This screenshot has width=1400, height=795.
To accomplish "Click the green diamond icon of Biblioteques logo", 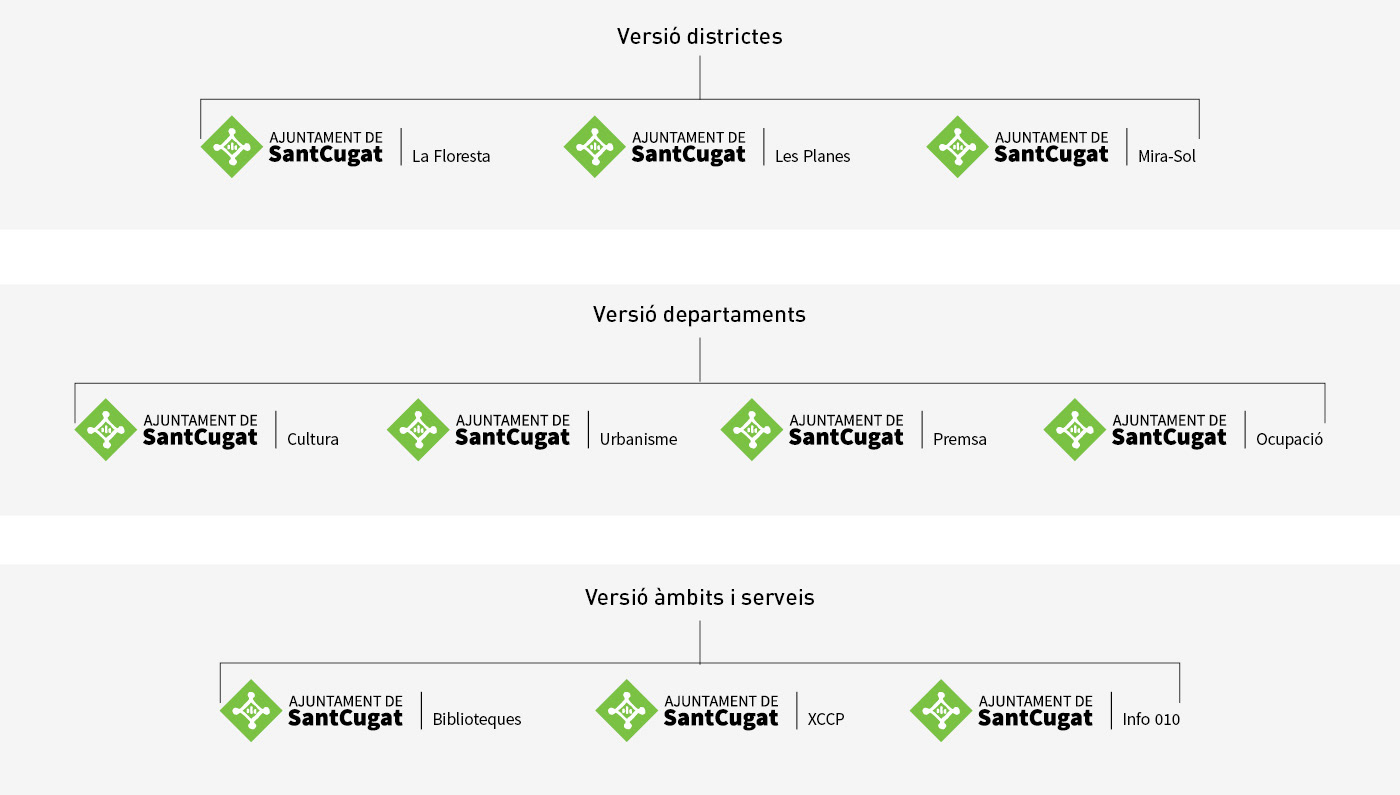I will tap(251, 711).
